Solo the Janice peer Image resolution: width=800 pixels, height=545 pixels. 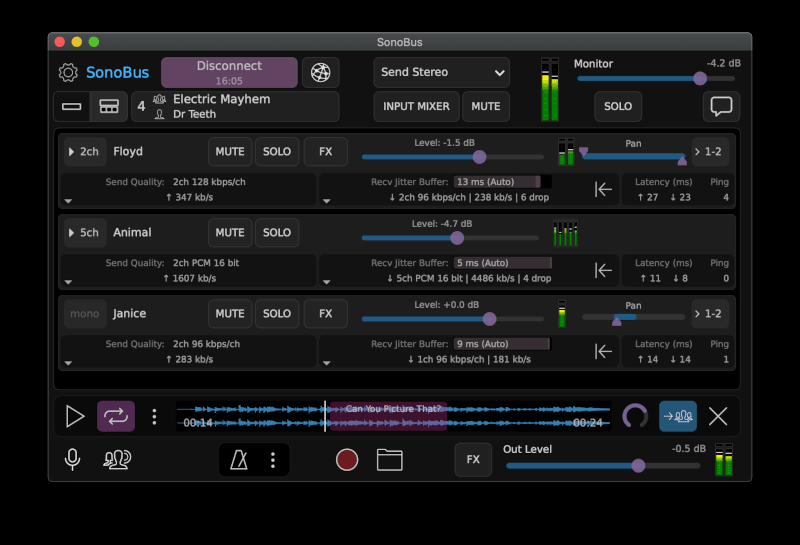tap(276, 314)
